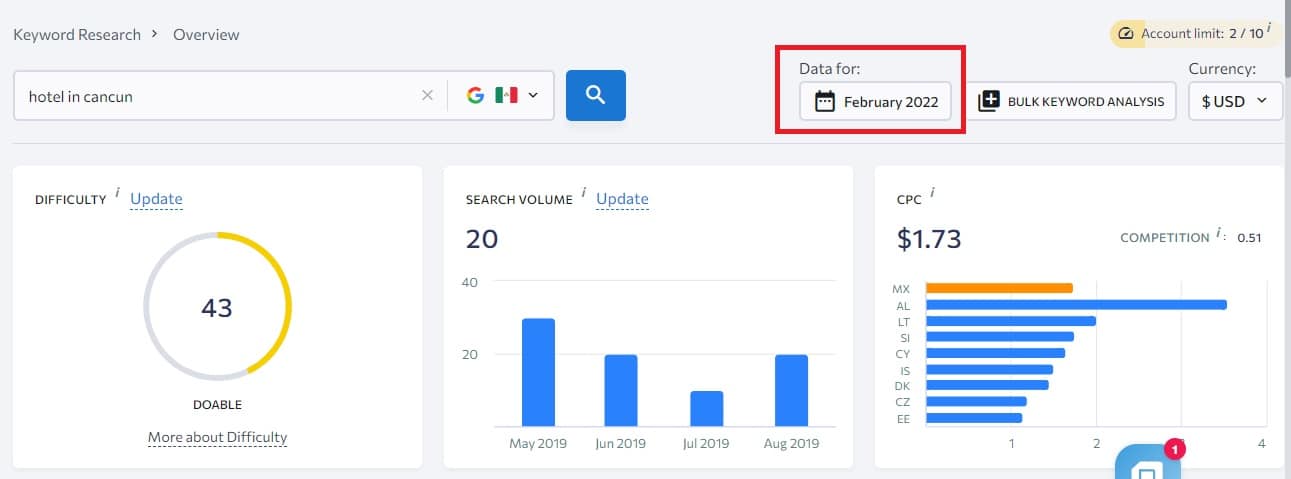Viewport: 1291px width, 479px height.
Task: Click Update link next to Search Volume
Action: (x=622, y=198)
